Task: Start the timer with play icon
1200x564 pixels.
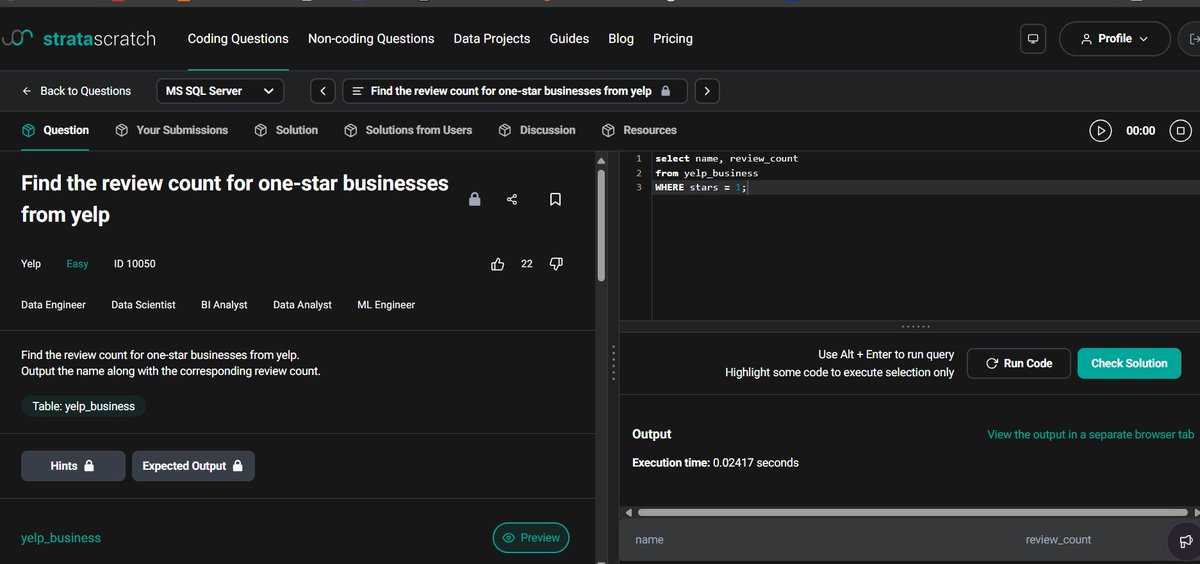Action: click(1100, 130)
